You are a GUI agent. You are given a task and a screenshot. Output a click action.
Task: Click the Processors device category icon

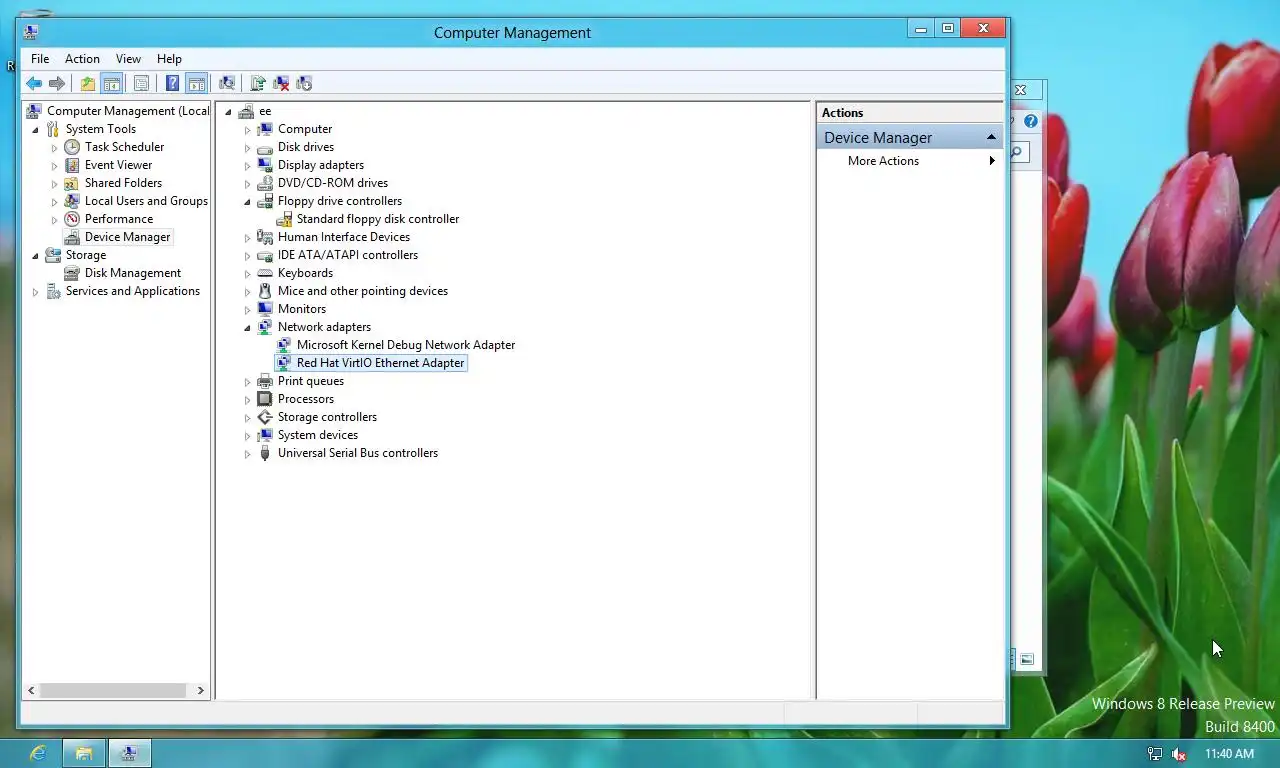[265, 399]
